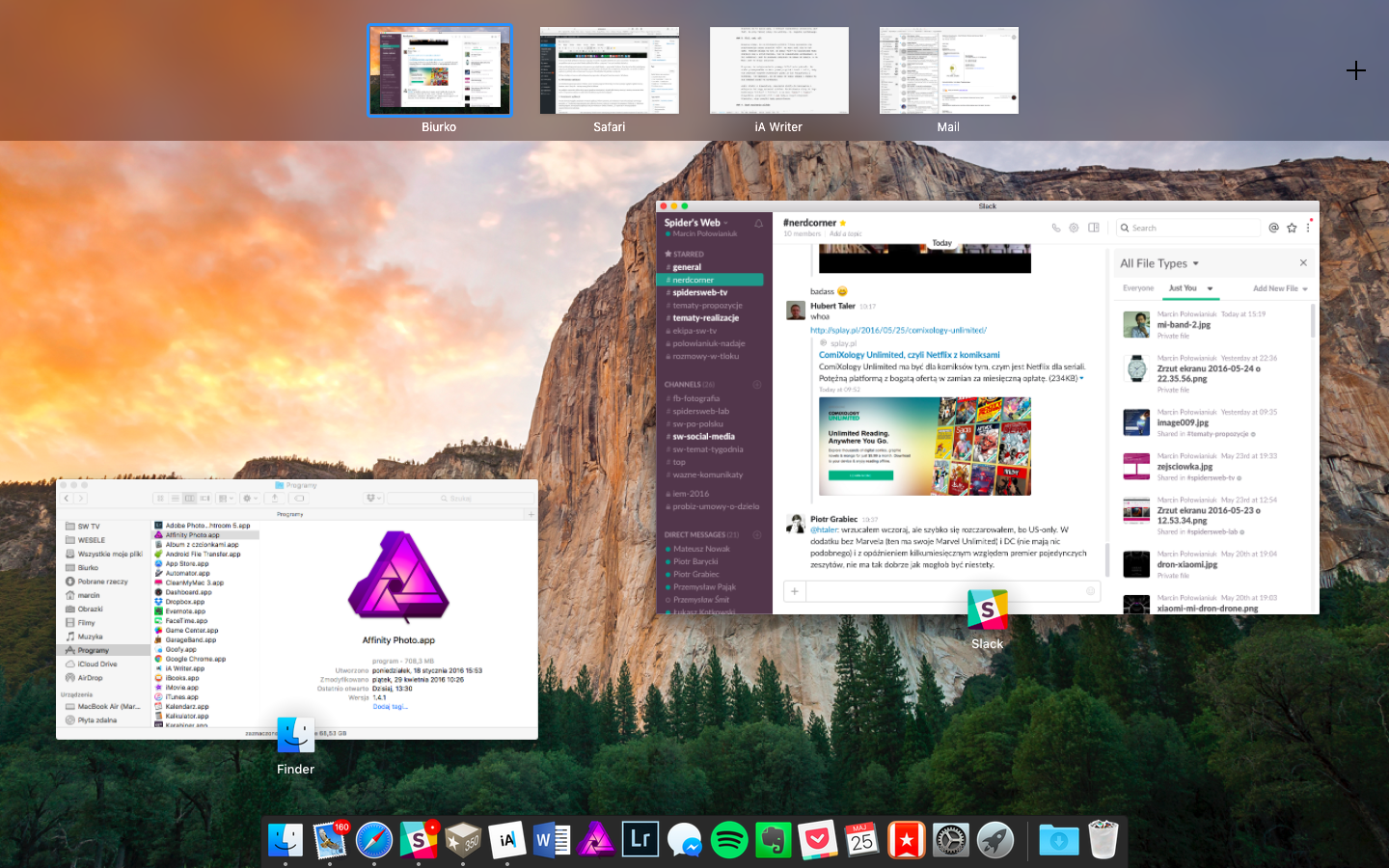This screenshot has height=868, width=1389.
Task: Open Finder action gear dropdown
Action: [251, 499]
